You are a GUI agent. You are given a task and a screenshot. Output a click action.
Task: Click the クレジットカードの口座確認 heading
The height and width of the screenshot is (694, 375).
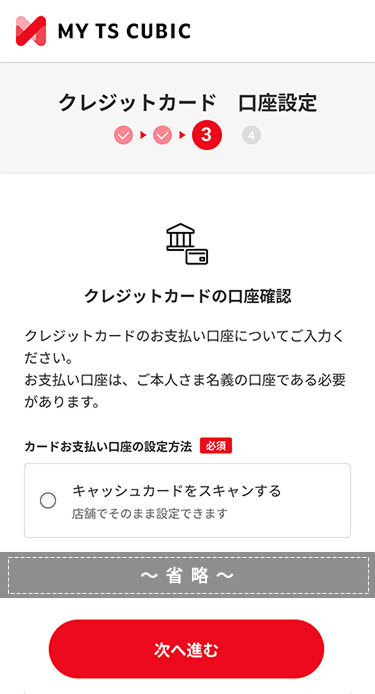188,296
